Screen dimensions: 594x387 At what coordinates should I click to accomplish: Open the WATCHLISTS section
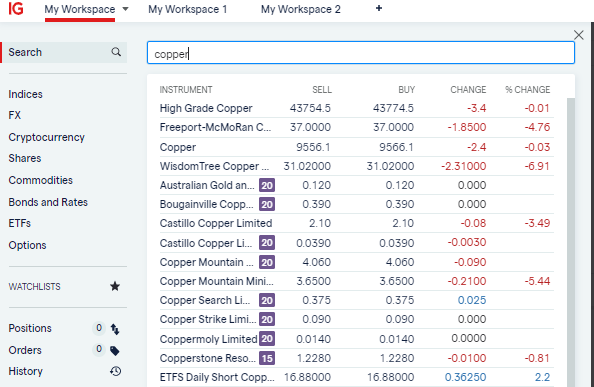click(34, 287)
